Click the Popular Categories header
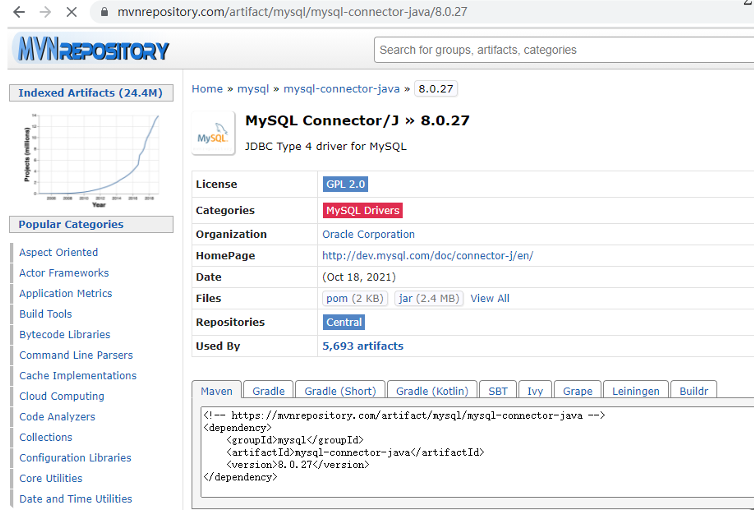 click(91, 224)
